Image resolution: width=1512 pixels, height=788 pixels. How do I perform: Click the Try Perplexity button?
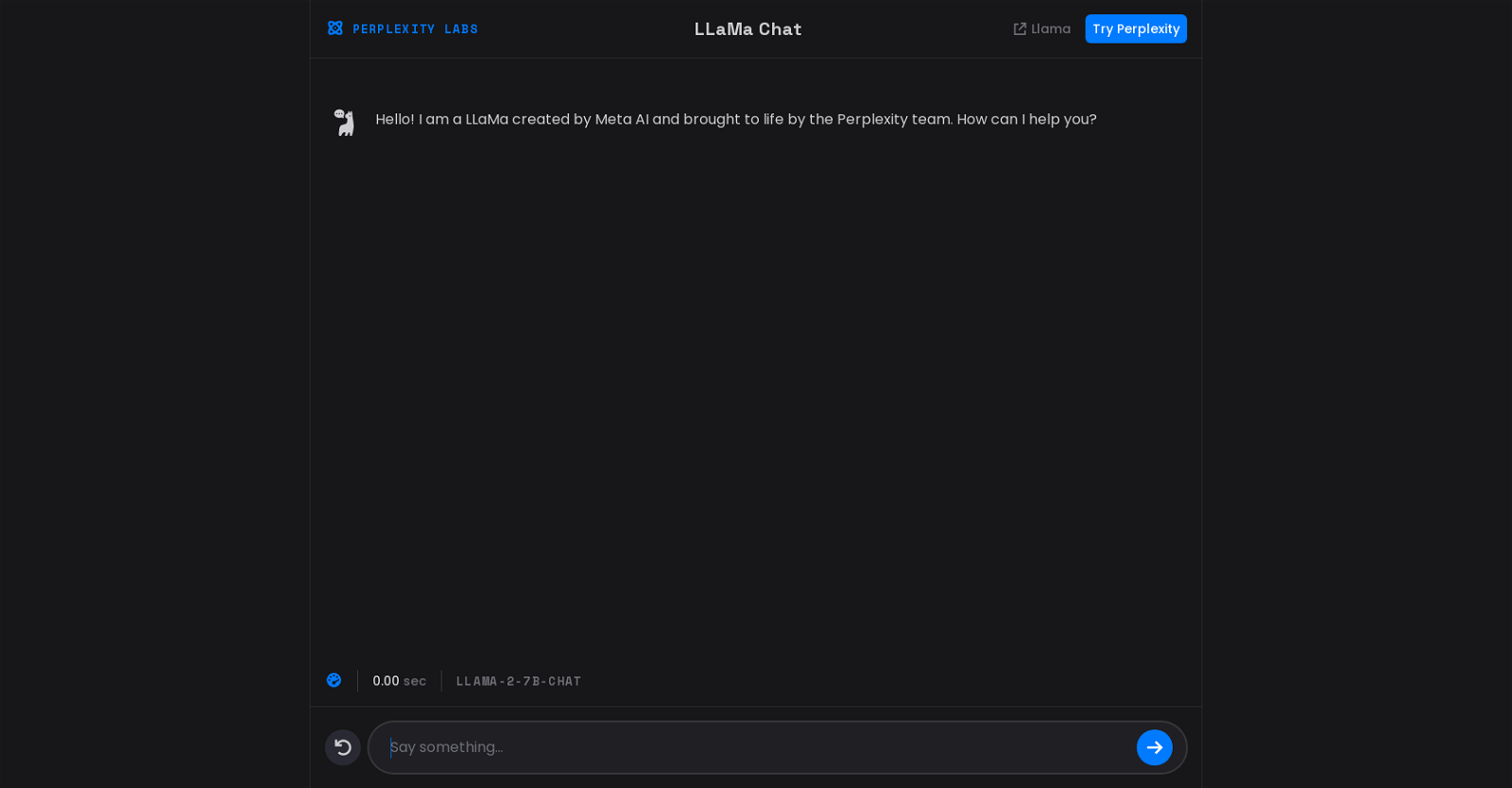coord(1136,29)
